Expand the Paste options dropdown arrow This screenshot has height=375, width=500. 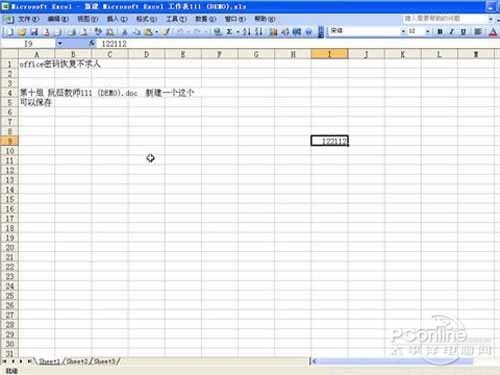(156, 32)
